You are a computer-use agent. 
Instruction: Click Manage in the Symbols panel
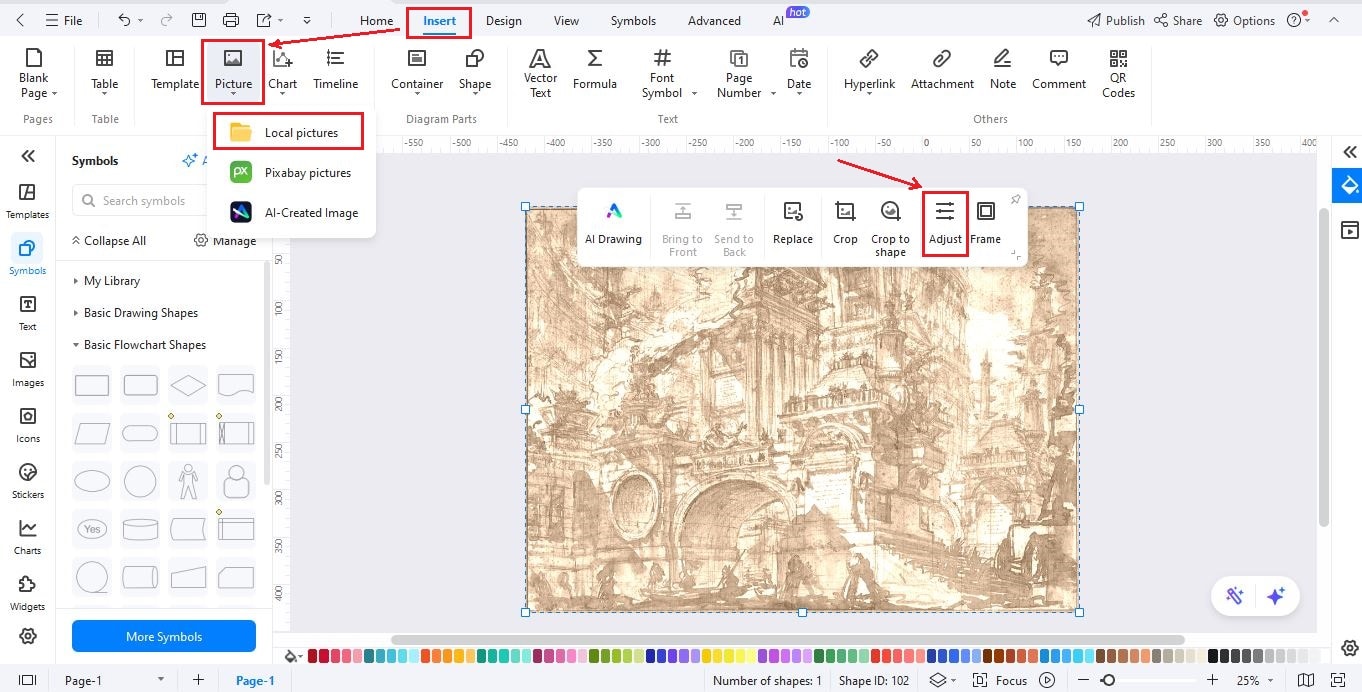pos(225,241)
